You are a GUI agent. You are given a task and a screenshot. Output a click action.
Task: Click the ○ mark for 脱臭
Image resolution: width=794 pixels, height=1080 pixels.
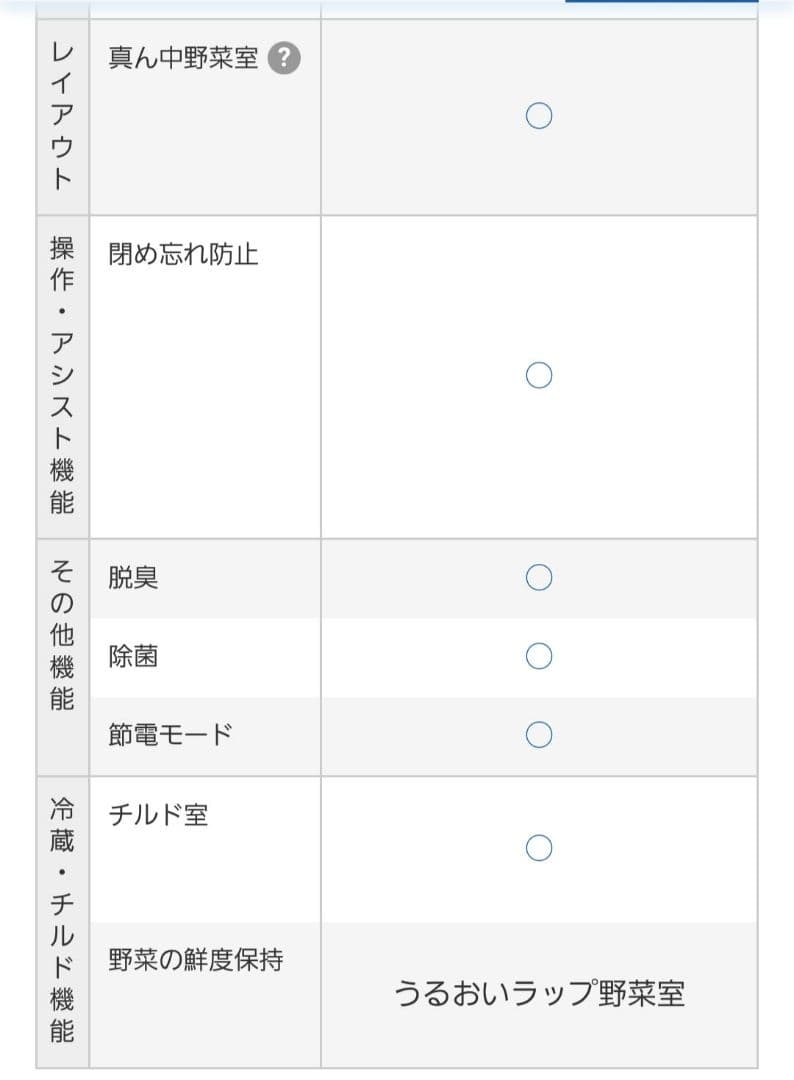[x=538, y=577]
